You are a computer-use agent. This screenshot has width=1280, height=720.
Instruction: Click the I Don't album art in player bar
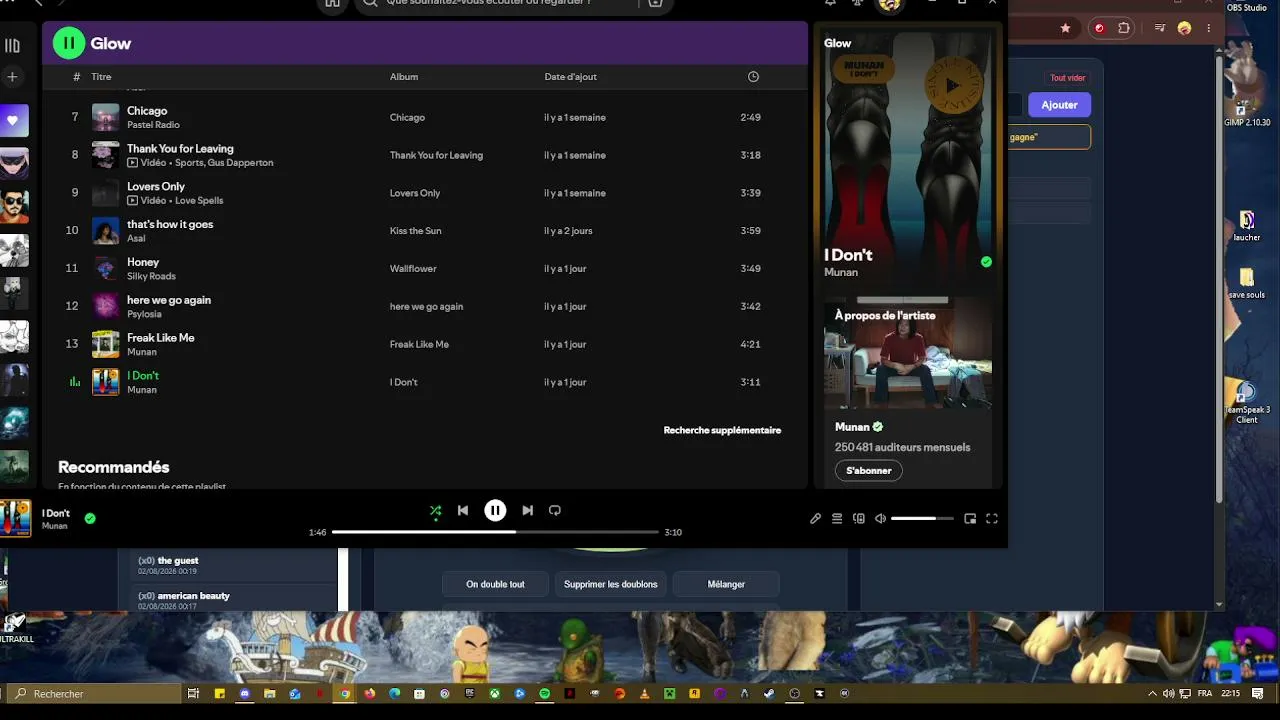tap(16, 518)
